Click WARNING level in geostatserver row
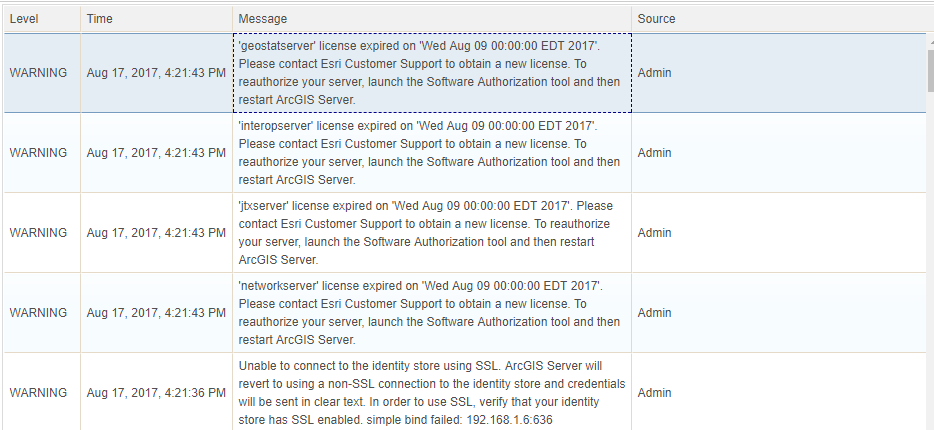Screen dimensions: 934x430 click(x=38, y=73)
